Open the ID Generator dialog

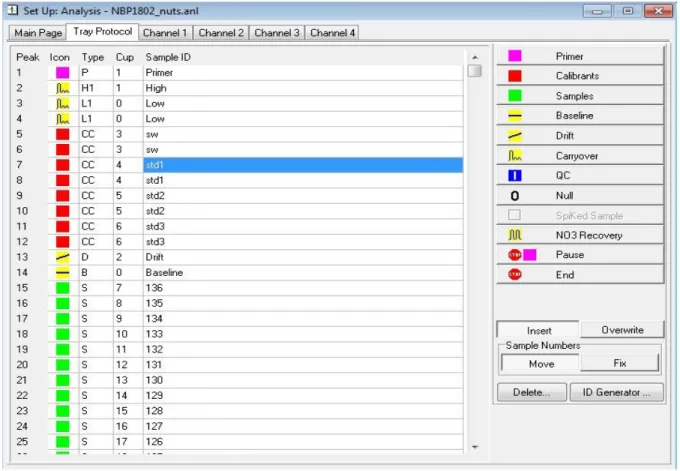pyautogui.click(x=616, y=392)
